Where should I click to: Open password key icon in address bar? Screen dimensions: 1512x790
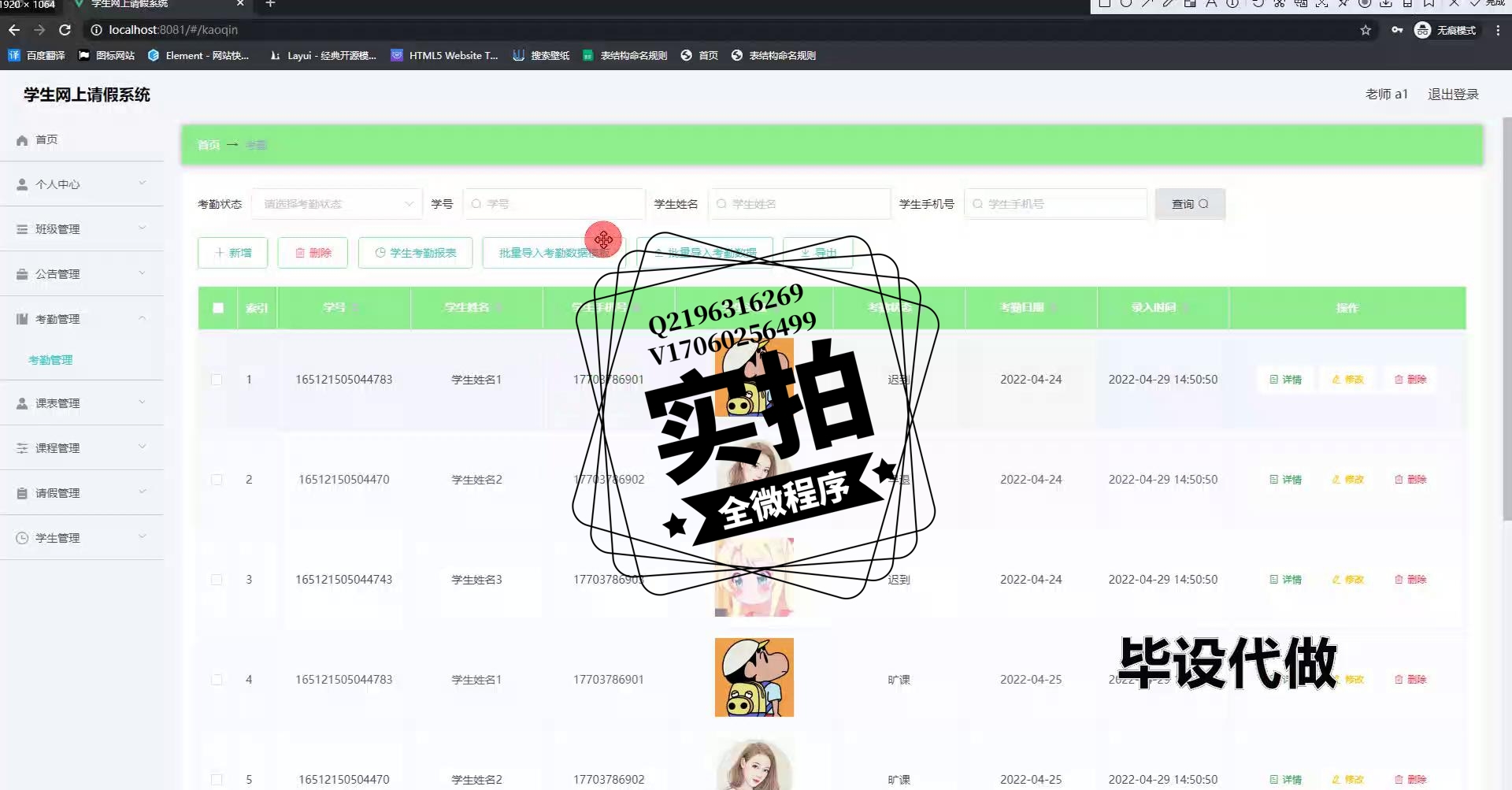pyautogui.click(x=1397, y=30)
